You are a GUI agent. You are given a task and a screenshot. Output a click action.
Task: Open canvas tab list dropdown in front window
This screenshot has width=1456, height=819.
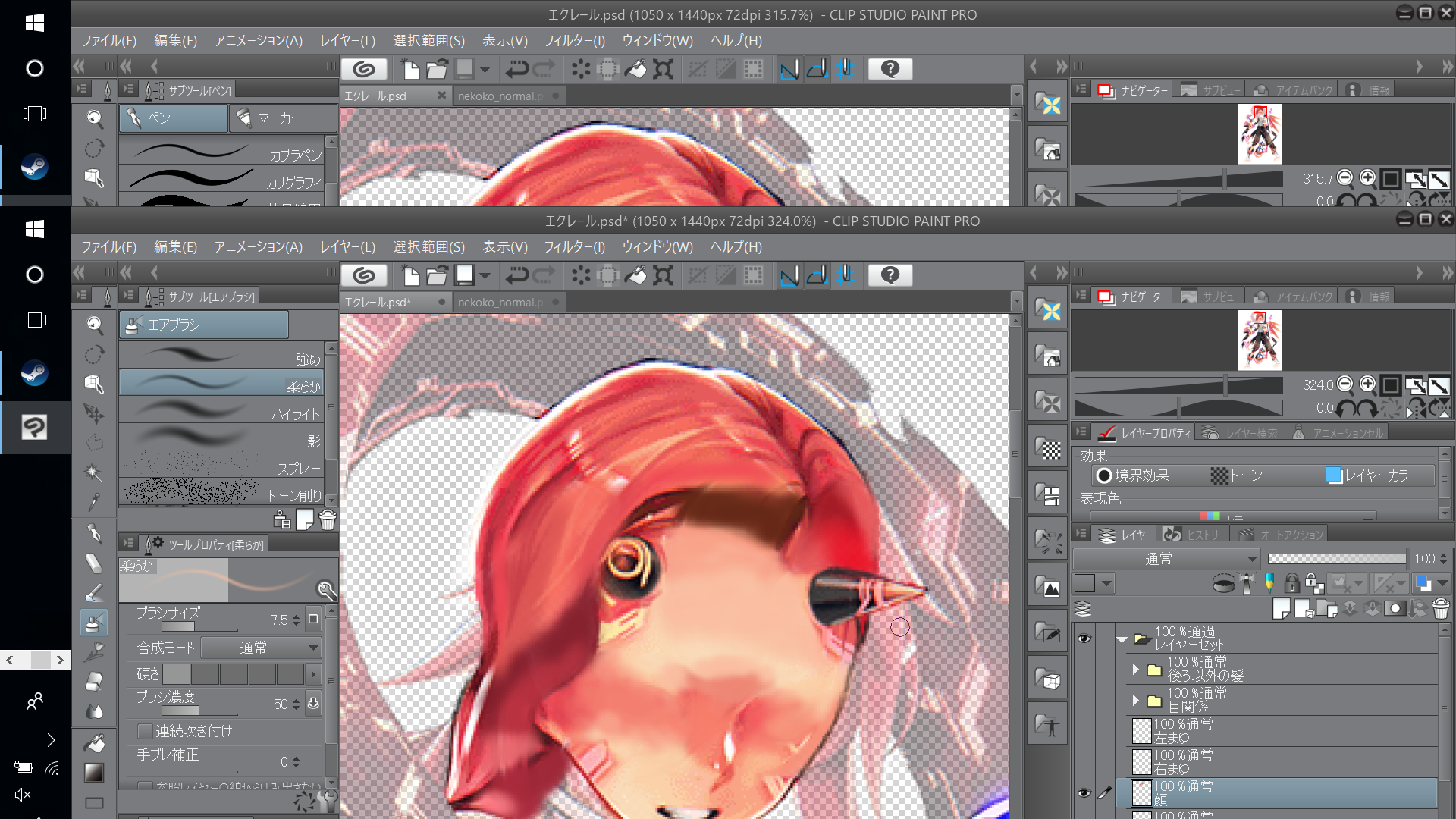coord(1017,302)
